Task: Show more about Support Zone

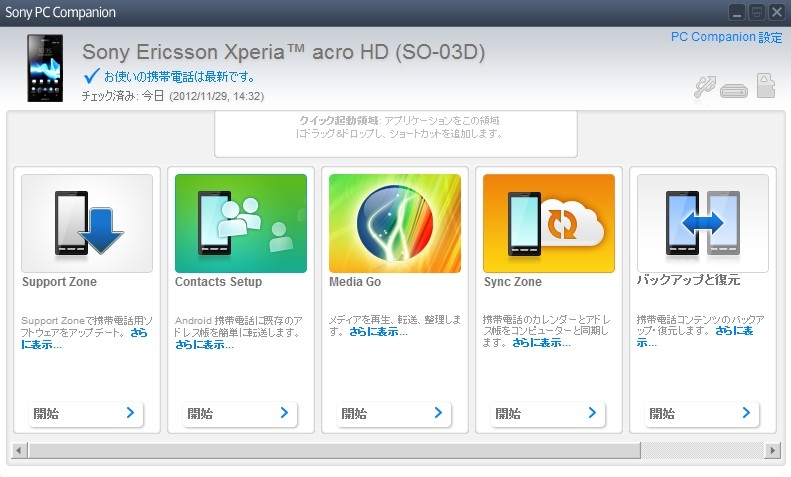Action: 41,345
